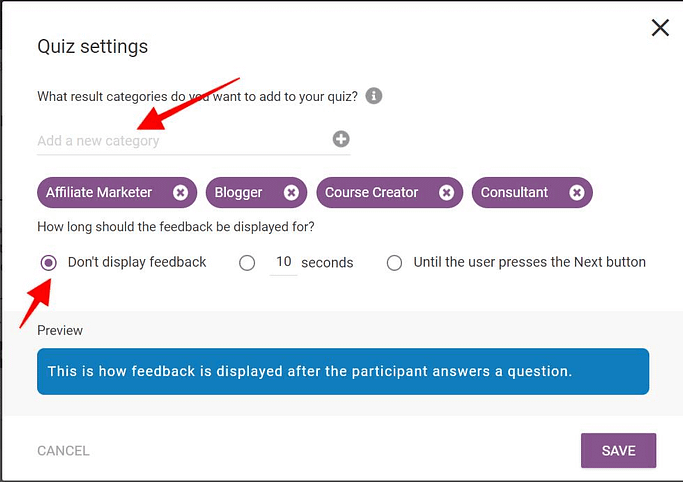This screenshot has height=482, width=683.
Task: Click the plus icon to add category
Action: 341,139
